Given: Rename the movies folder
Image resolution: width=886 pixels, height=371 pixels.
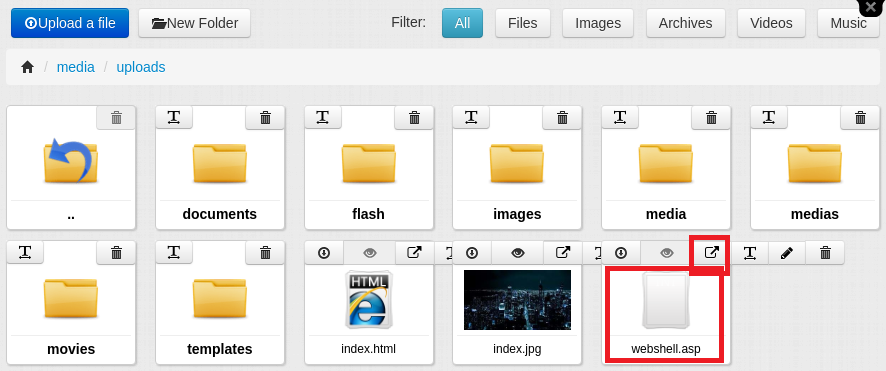Looking at the screenshot, I should click(x=25, y=252).
